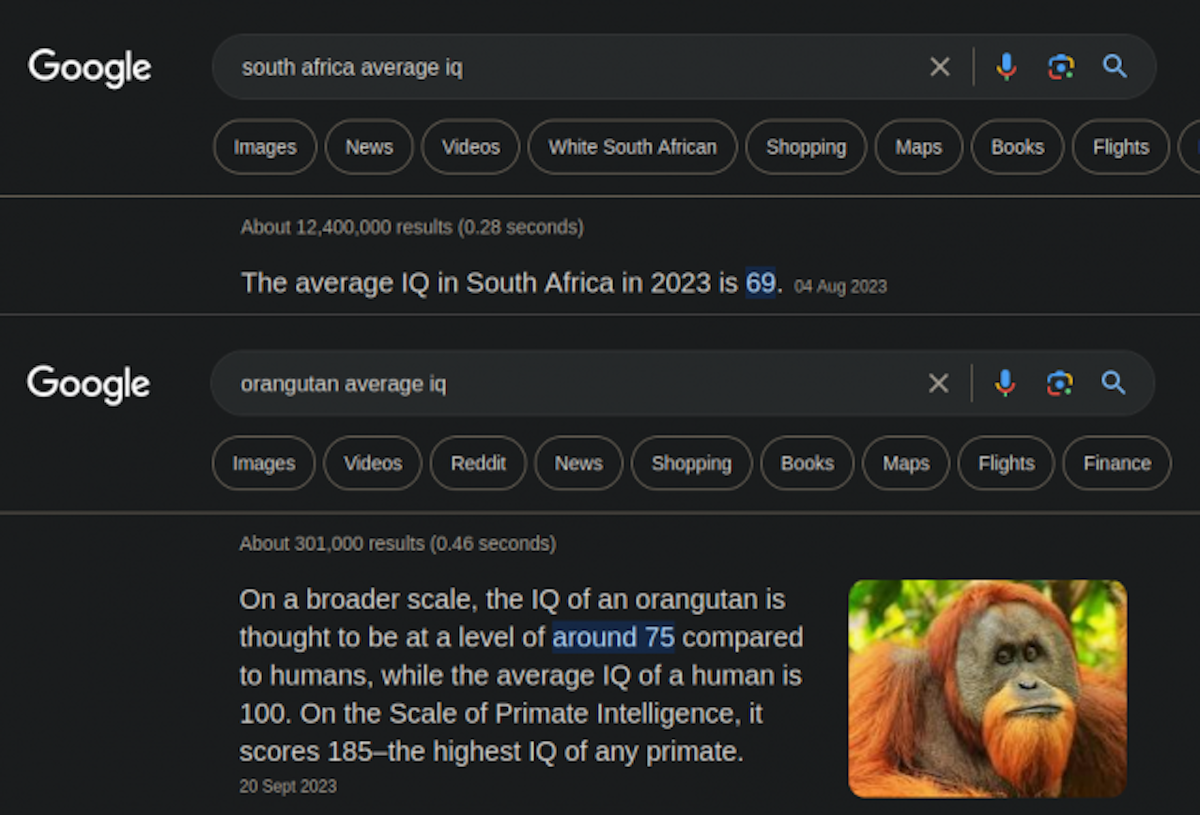Image resolution: width=1200 pixels, height=815 pixels.
Task: Click the Google logo at the top
Action: [x=90, y=68]
